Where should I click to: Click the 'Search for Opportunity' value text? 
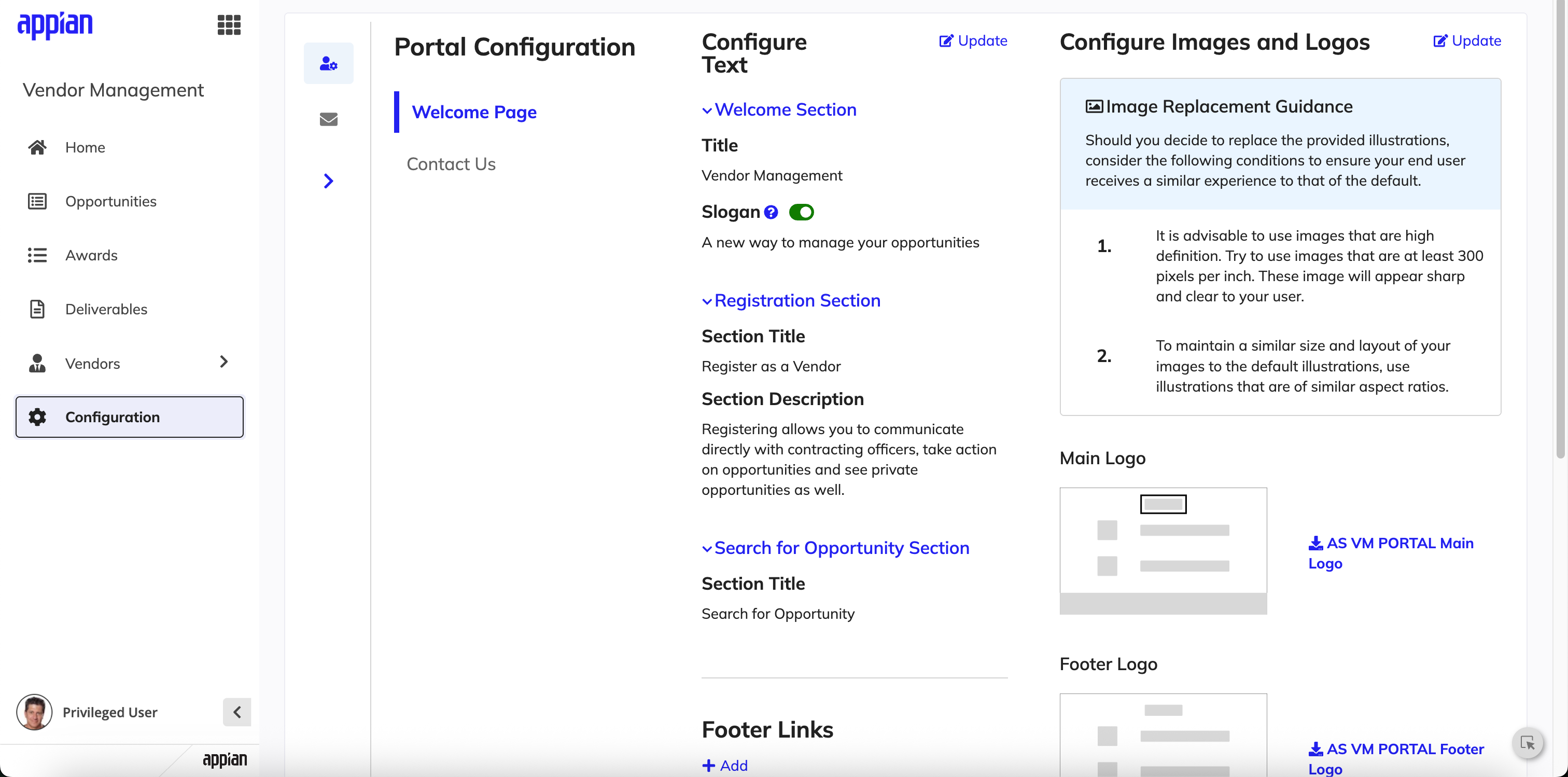(x=778, y=614)
